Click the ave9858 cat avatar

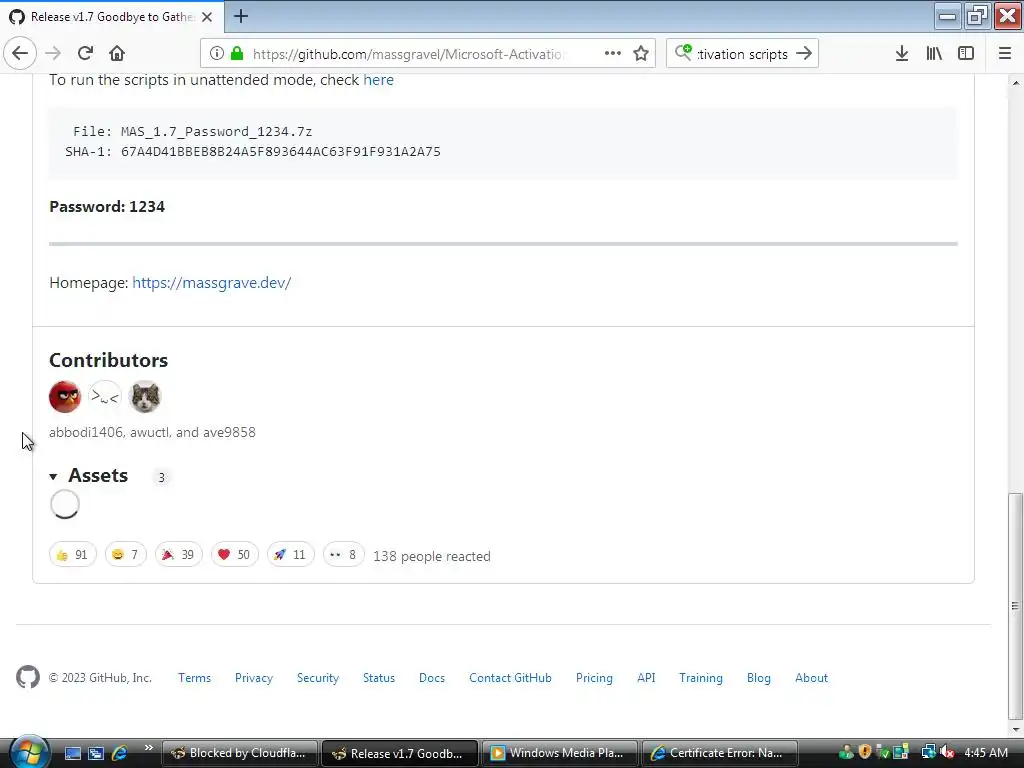coord(145,396)
